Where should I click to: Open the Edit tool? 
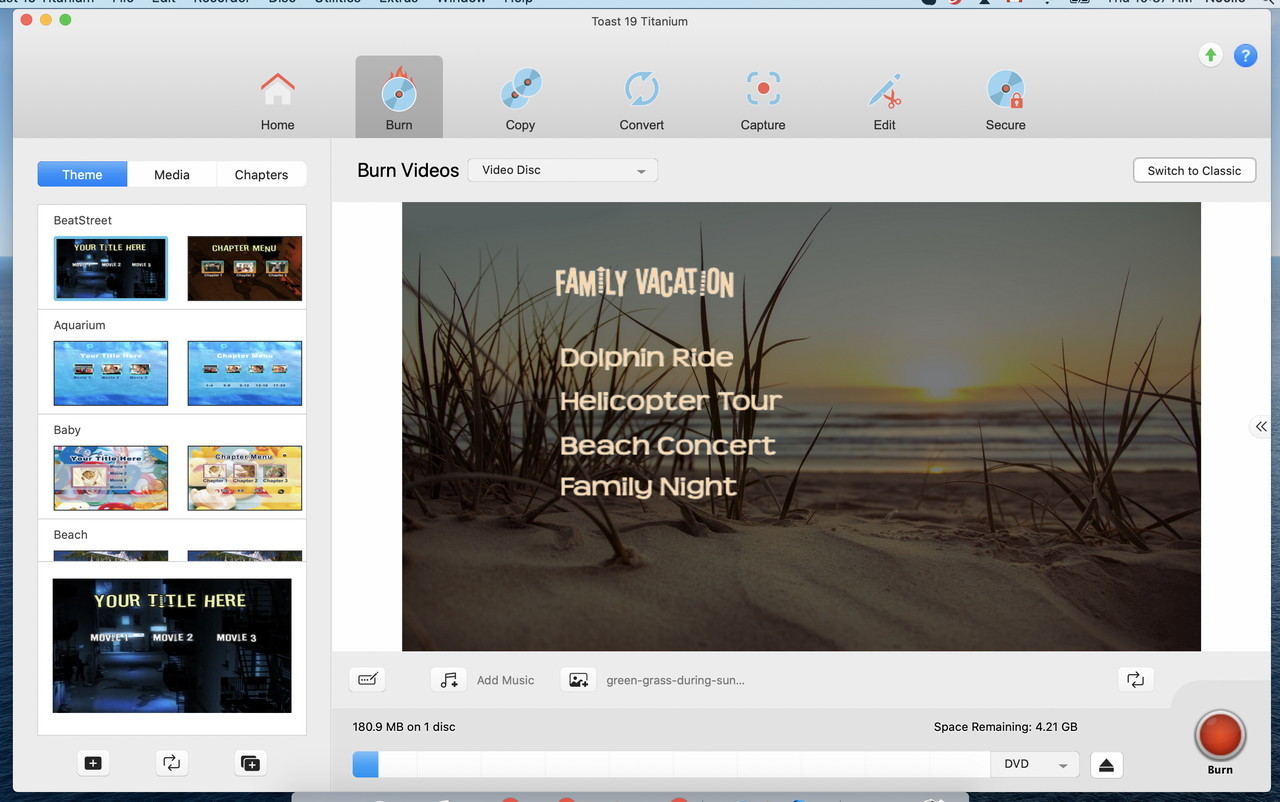pos(884,97)
